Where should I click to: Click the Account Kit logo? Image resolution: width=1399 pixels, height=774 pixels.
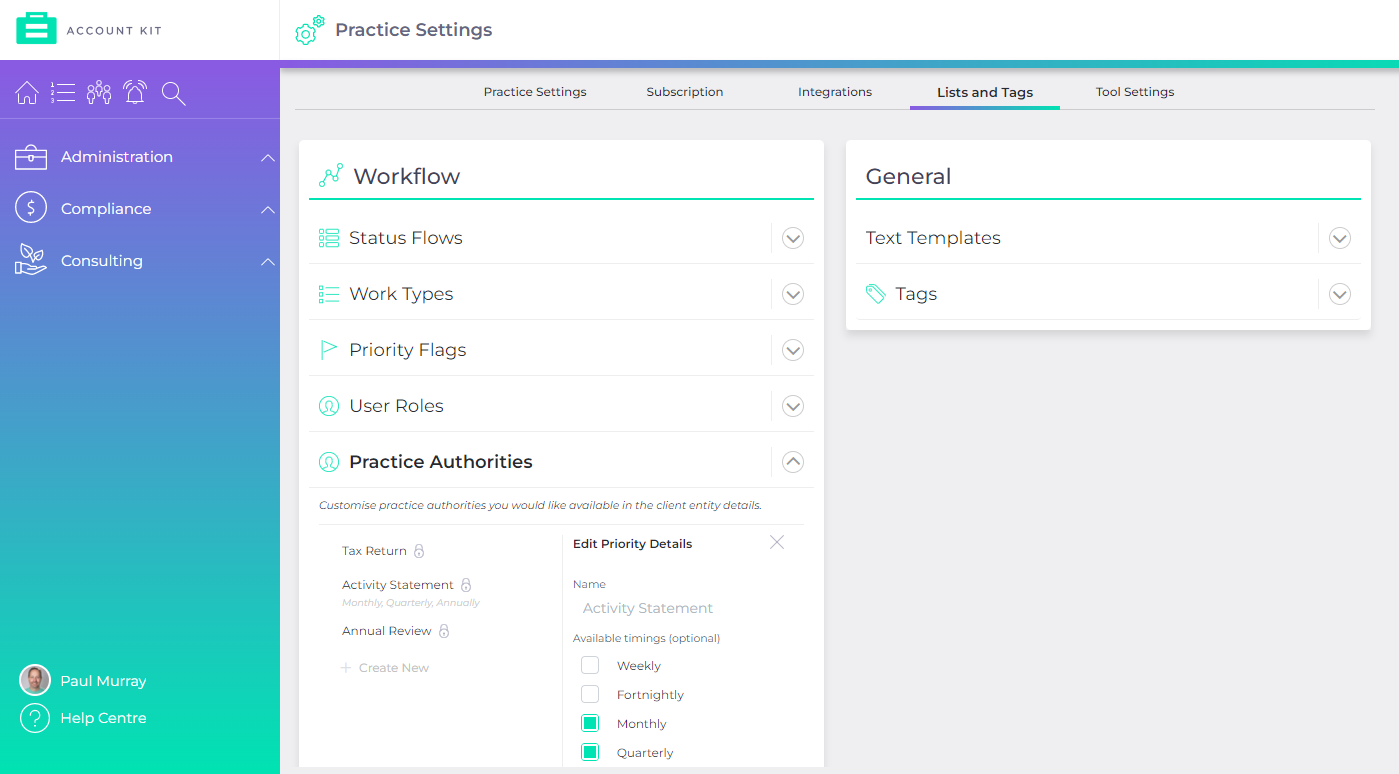coord(88,29)
